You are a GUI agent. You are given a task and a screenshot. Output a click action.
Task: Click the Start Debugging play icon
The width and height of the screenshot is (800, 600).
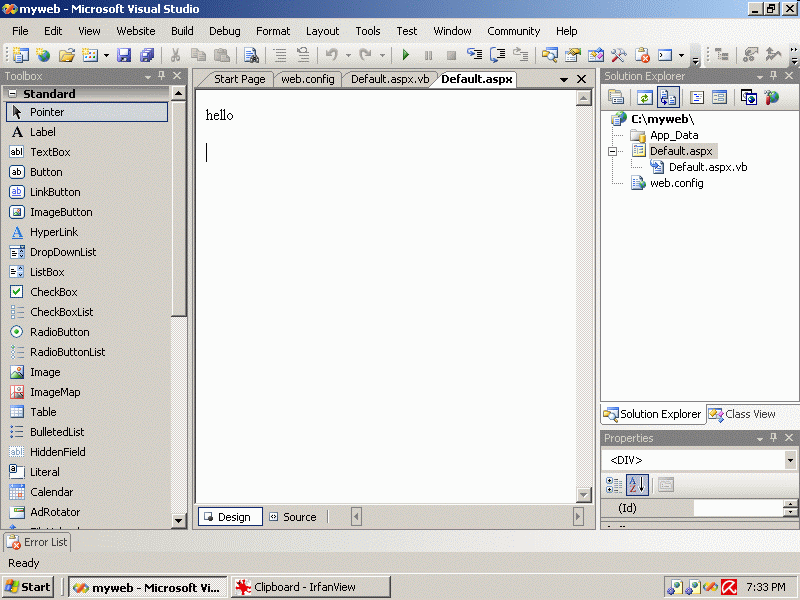click(x=406, y=55)
